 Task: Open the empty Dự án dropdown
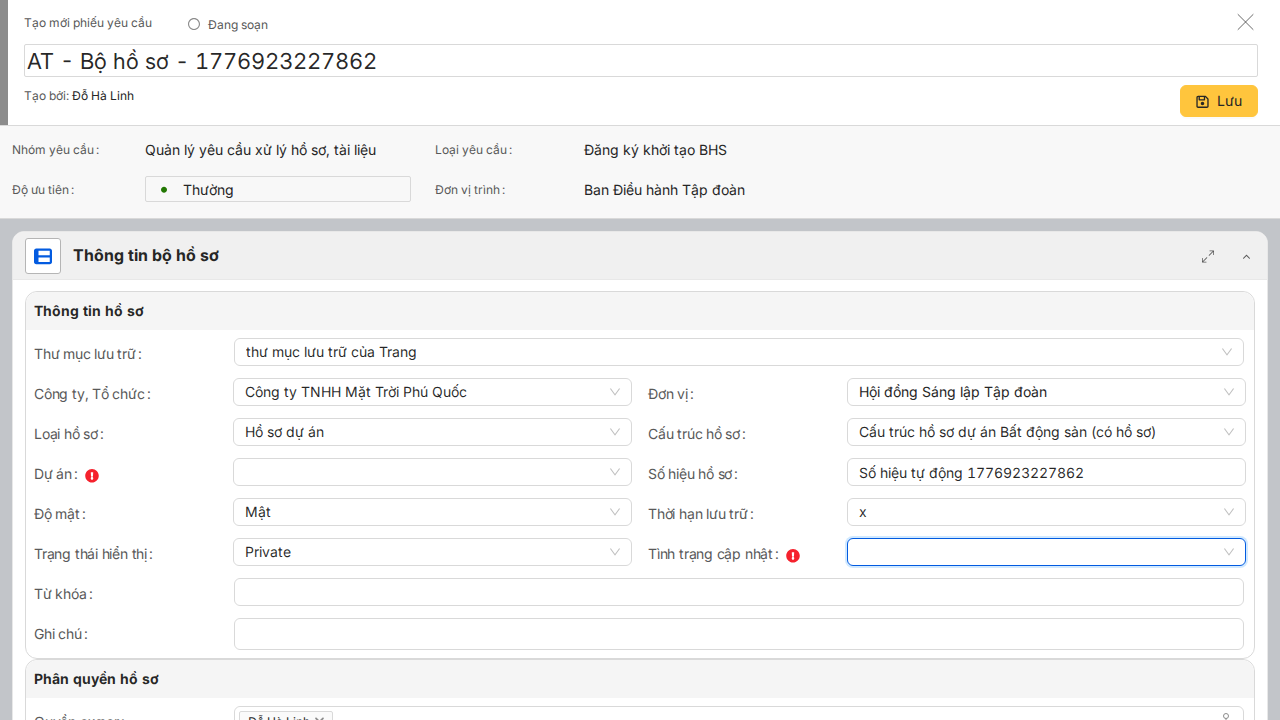click(x=432, y=472)
